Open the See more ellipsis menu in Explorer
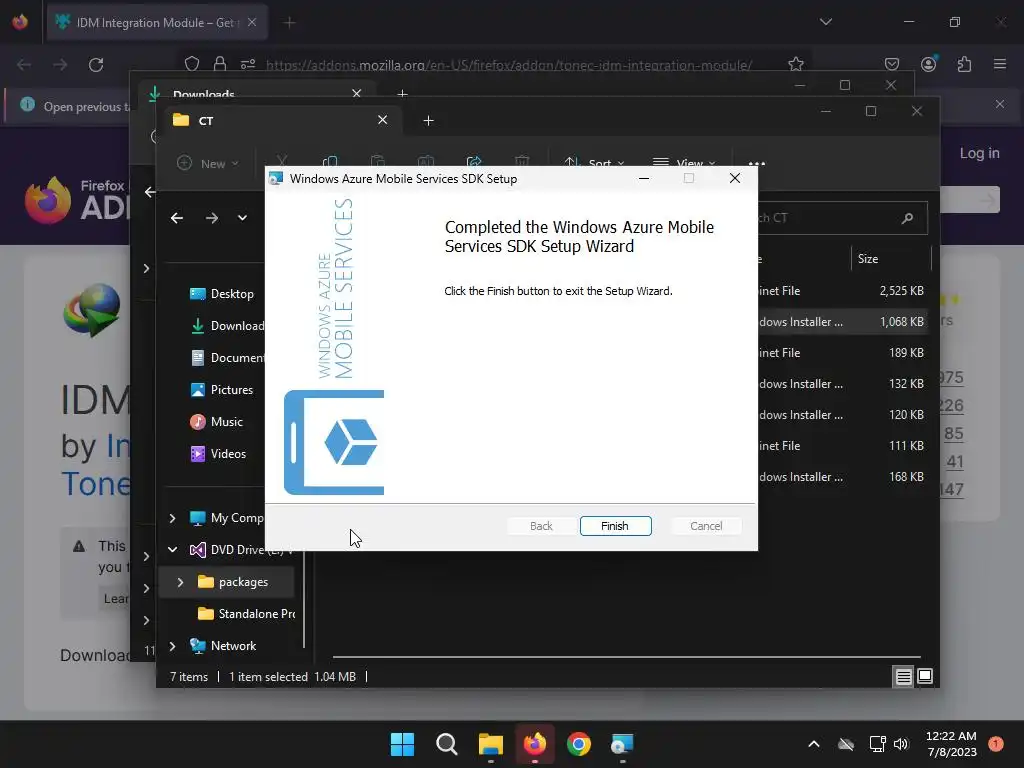1024x768 pixels. click(x=757, y=163)
